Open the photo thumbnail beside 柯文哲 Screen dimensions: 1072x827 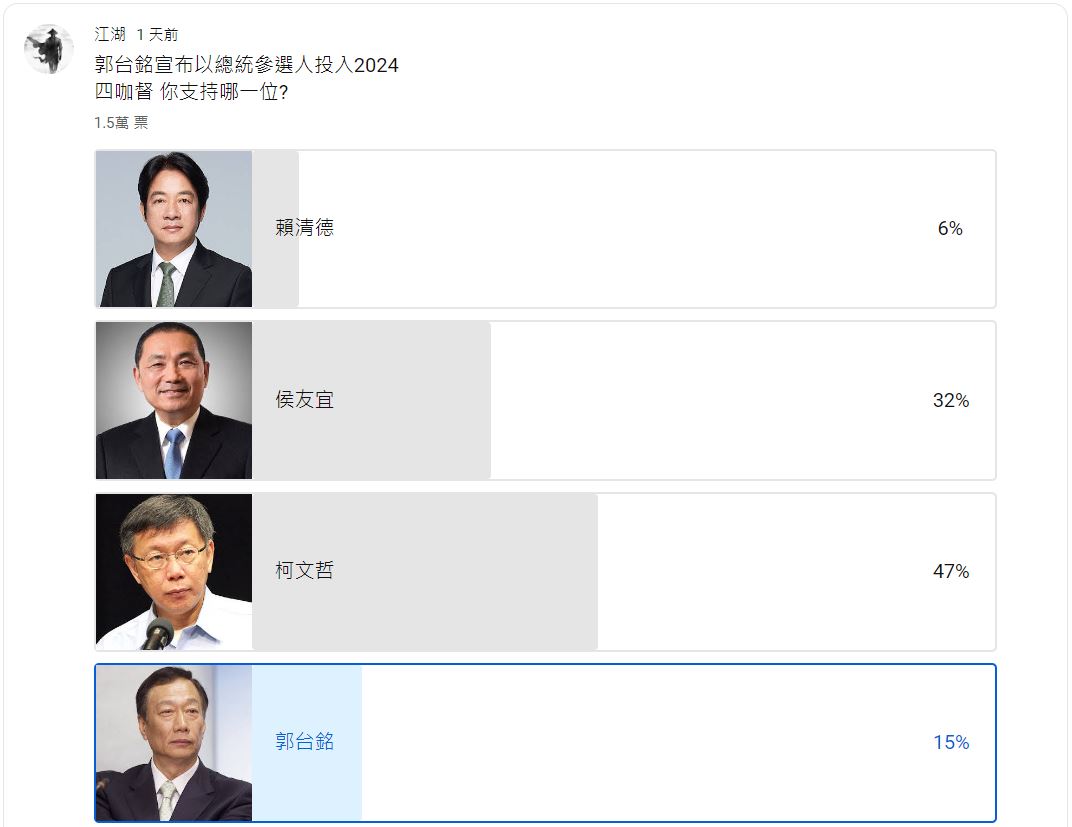coord(174,572)
